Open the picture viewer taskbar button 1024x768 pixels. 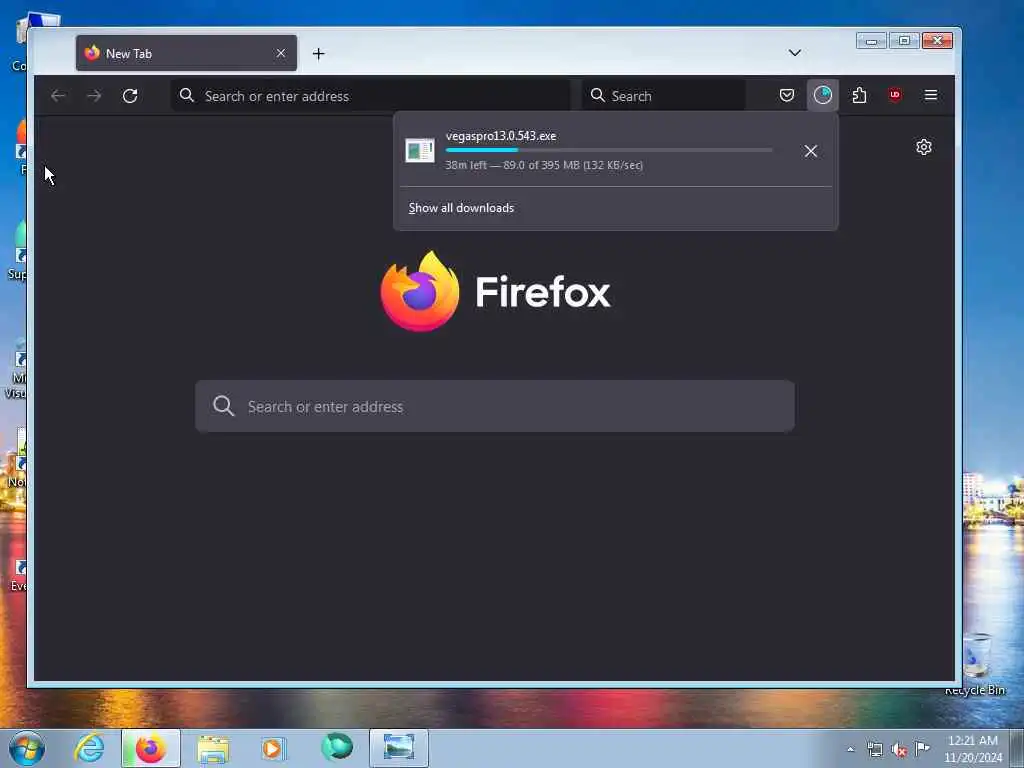(x=398, y=748)
